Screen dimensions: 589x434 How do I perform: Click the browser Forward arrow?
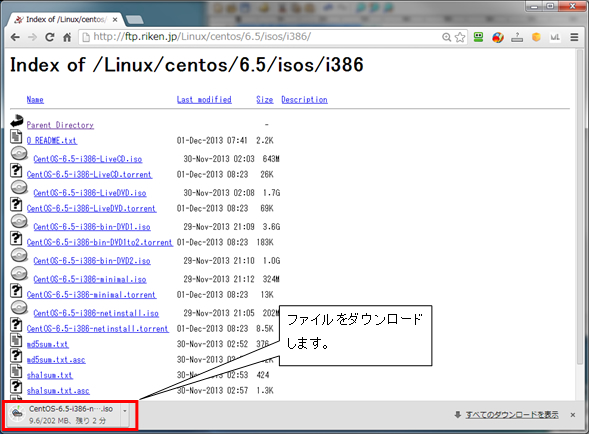pyautogui.click(x=32, y=37)
